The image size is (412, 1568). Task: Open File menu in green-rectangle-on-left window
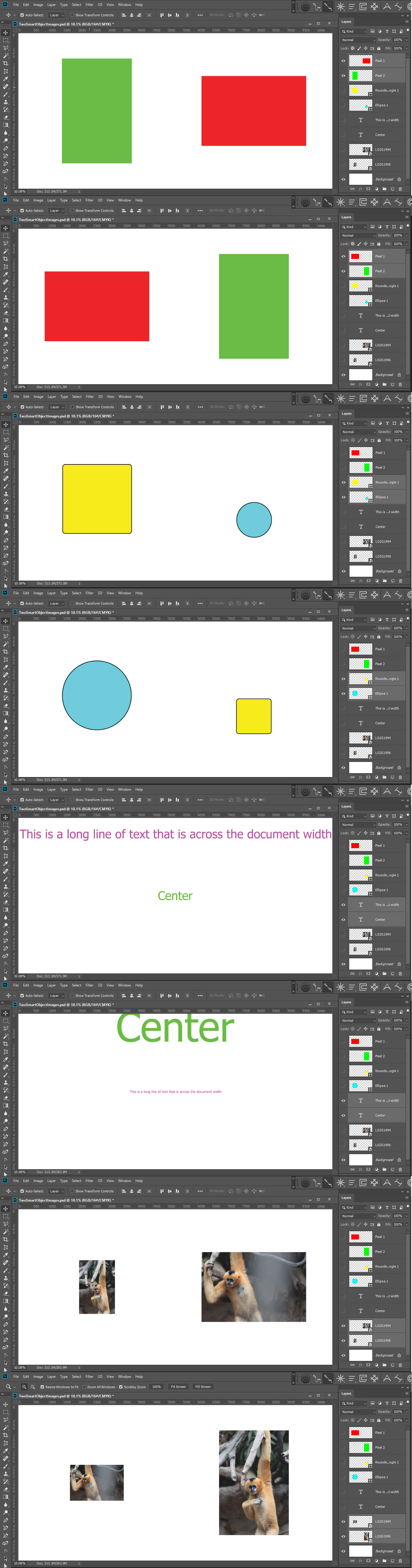[x=16, y=4]
